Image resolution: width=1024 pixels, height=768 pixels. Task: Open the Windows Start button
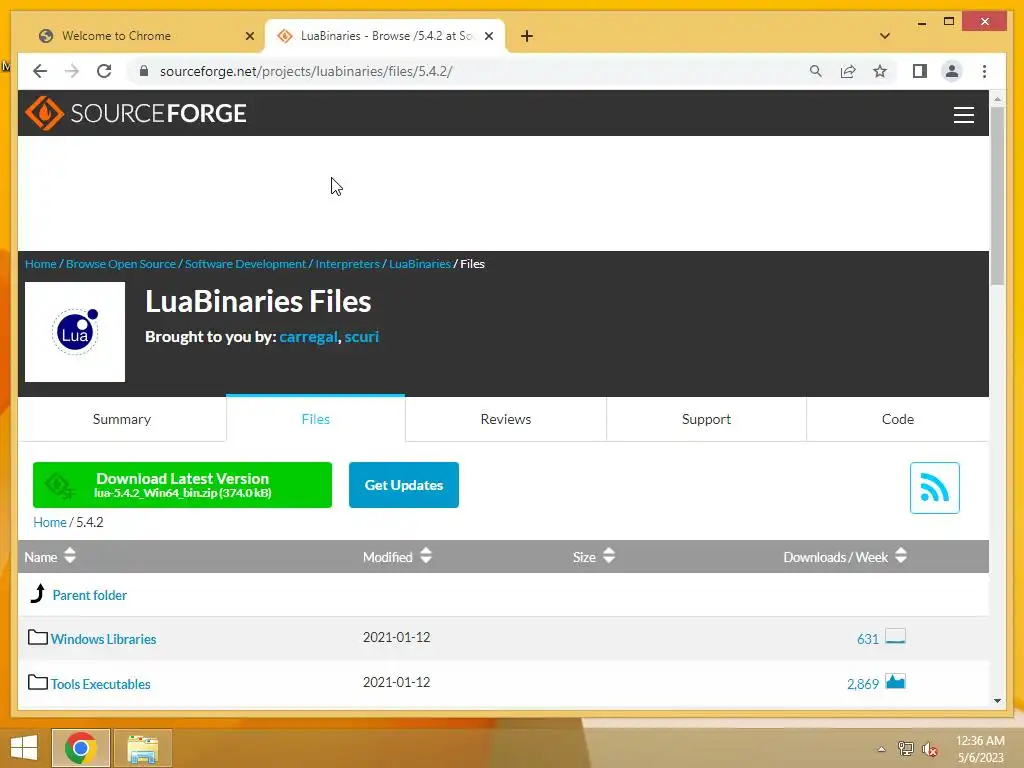(x=24, y=748)
